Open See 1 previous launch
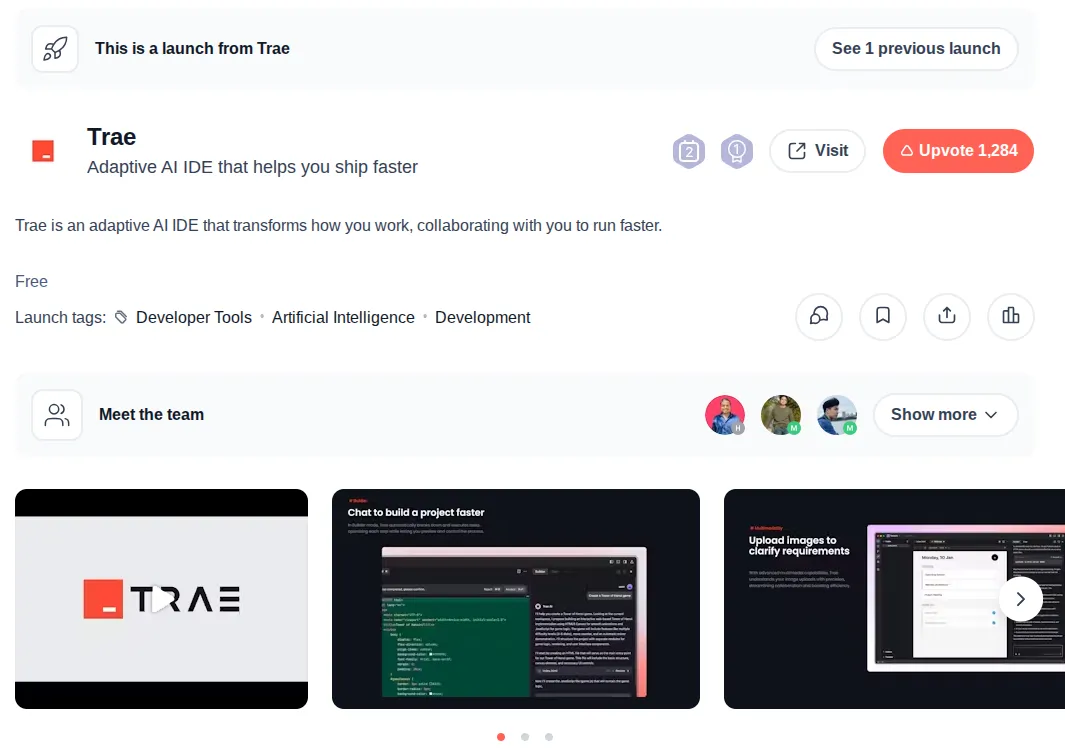 point(915,48)
